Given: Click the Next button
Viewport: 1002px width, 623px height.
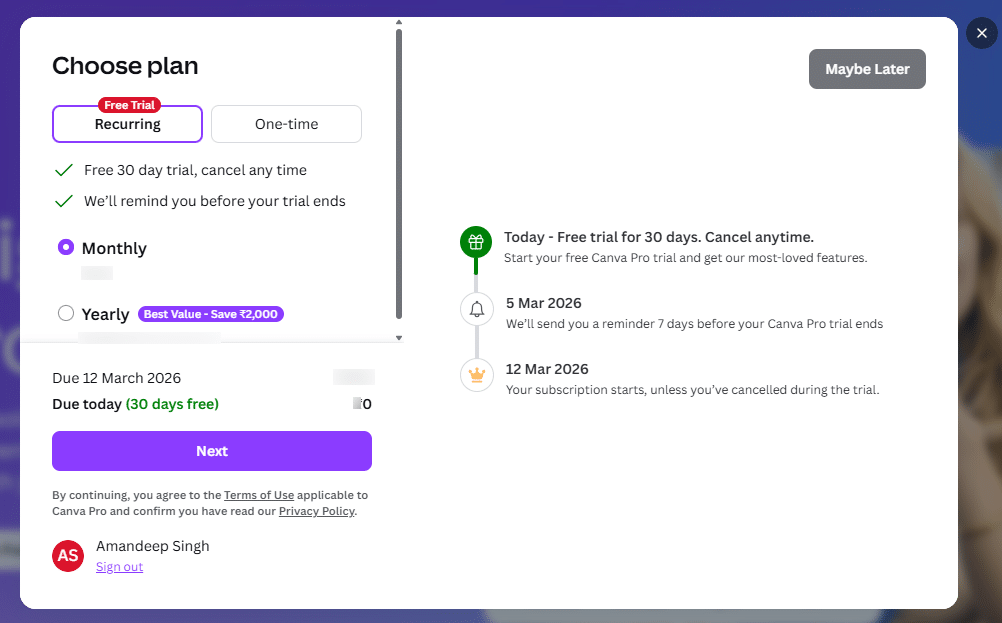Looking at the screenshot, I should pos(212,451).
